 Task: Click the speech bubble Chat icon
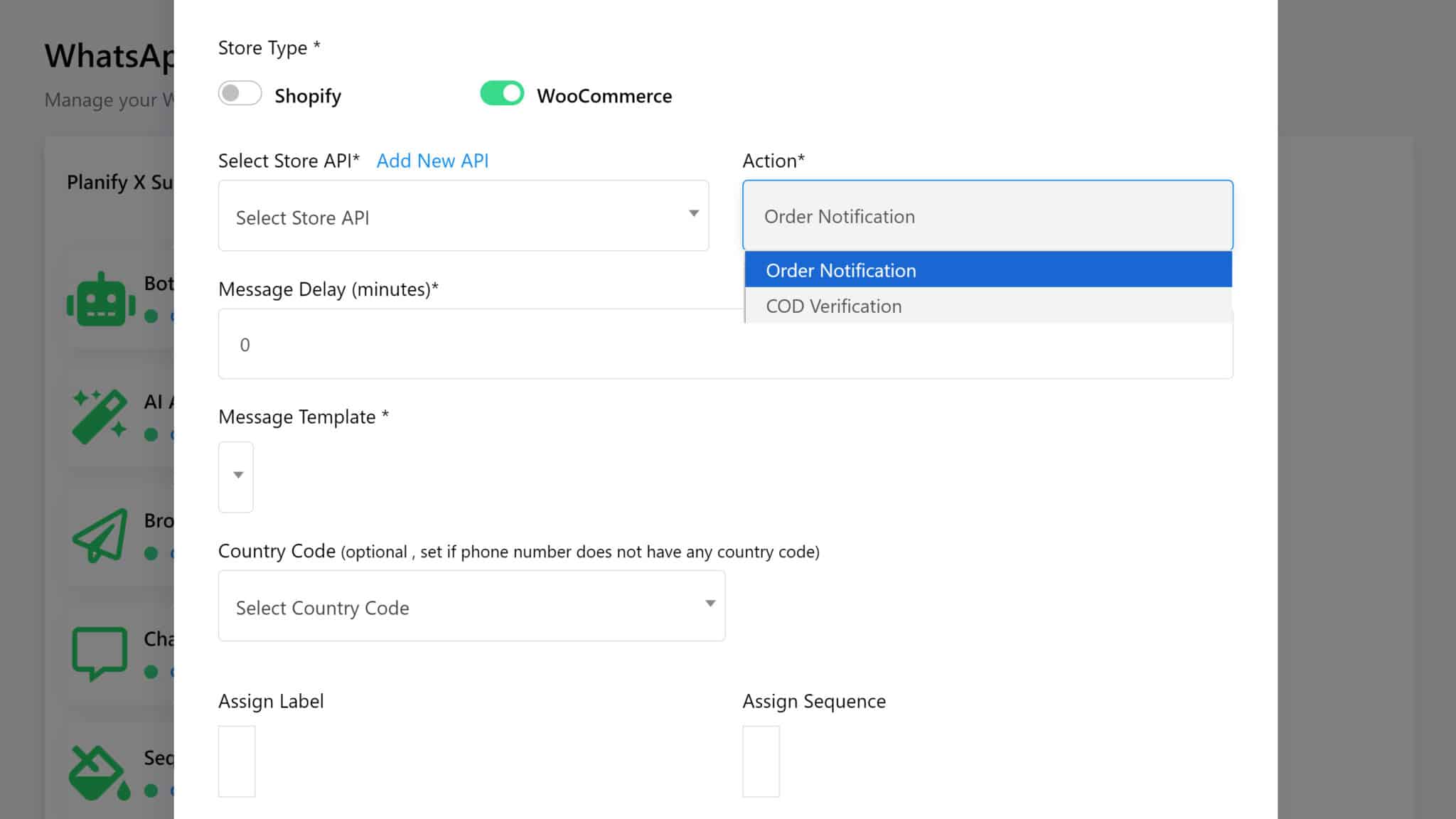[100, 653]
